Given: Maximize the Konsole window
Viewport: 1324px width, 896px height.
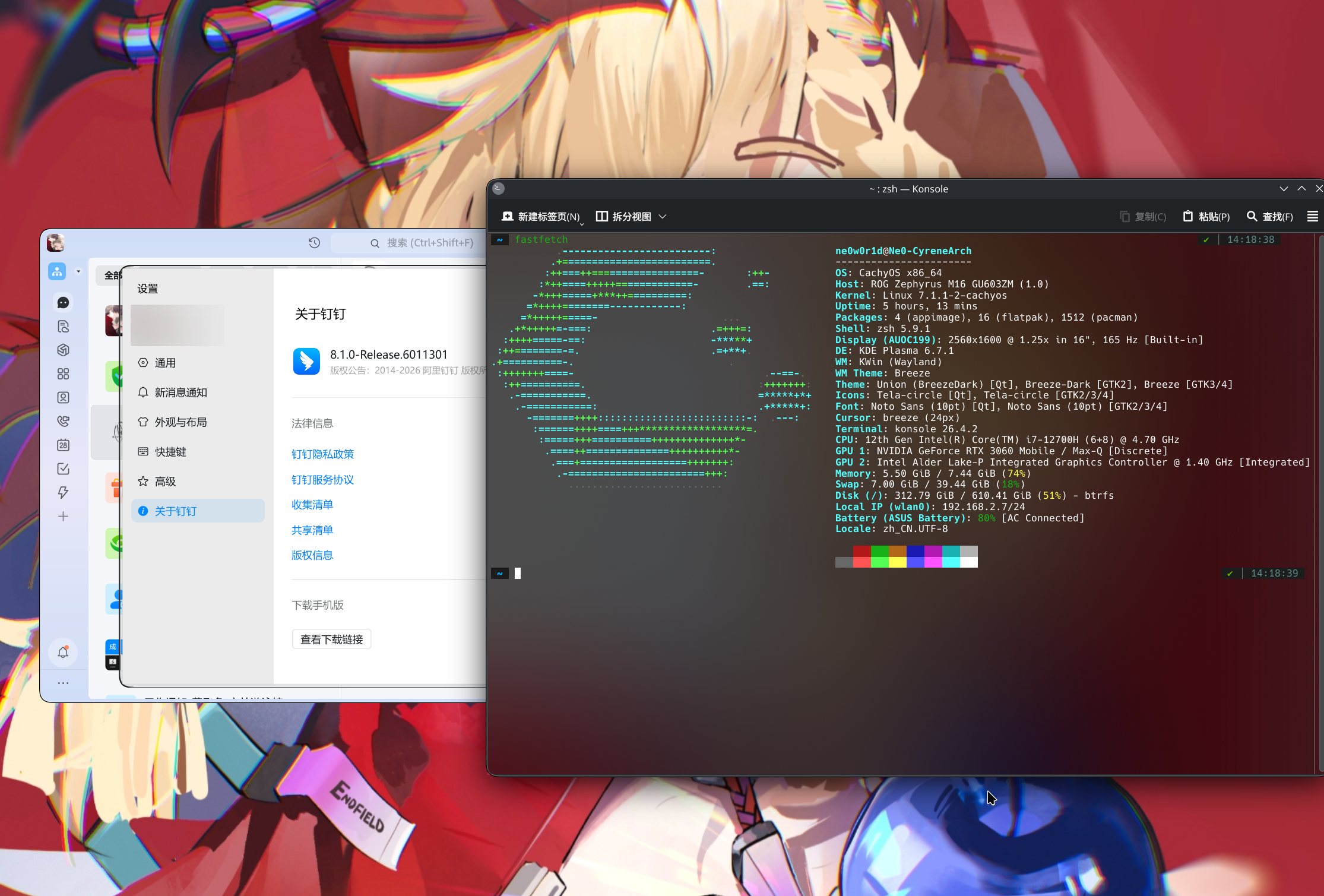Looking at the screenshot, I should (x=1301, y=189).
